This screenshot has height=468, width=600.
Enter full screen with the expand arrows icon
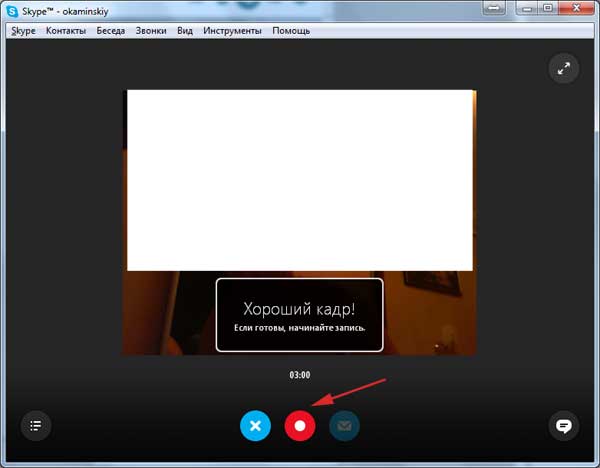click(x=563, y=69)
